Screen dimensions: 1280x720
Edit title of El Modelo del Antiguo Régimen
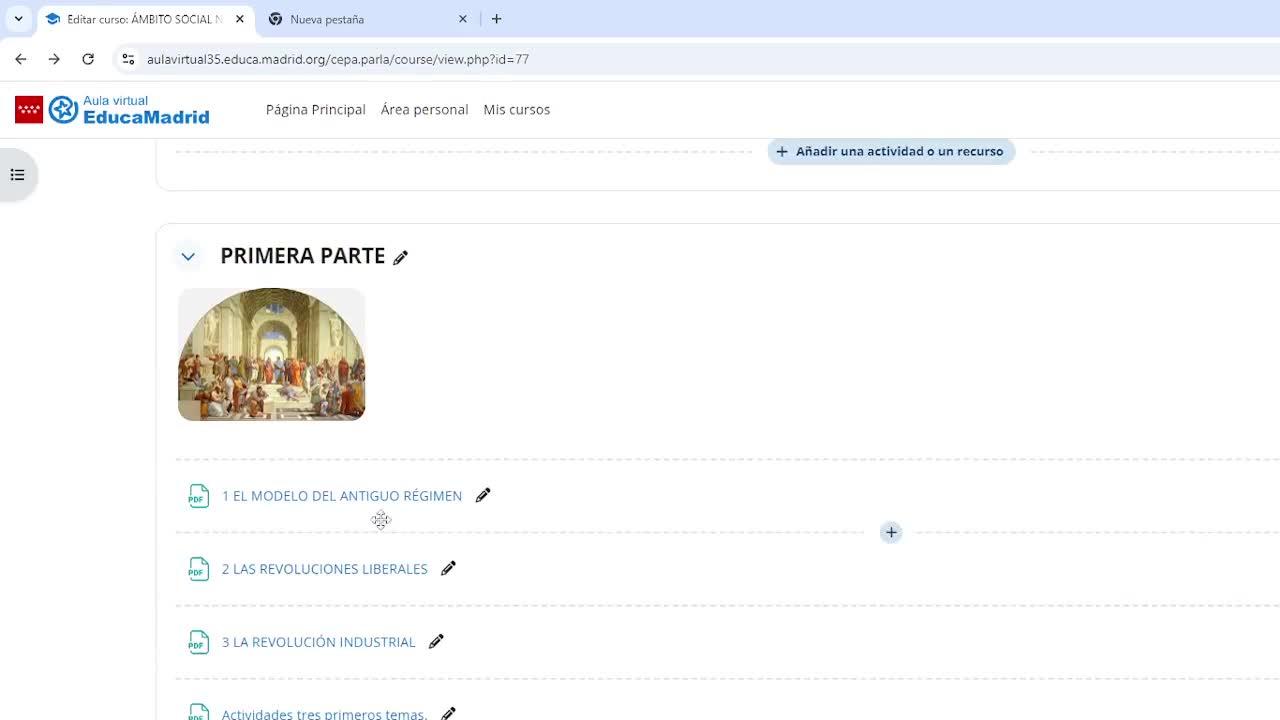point(483,495)
